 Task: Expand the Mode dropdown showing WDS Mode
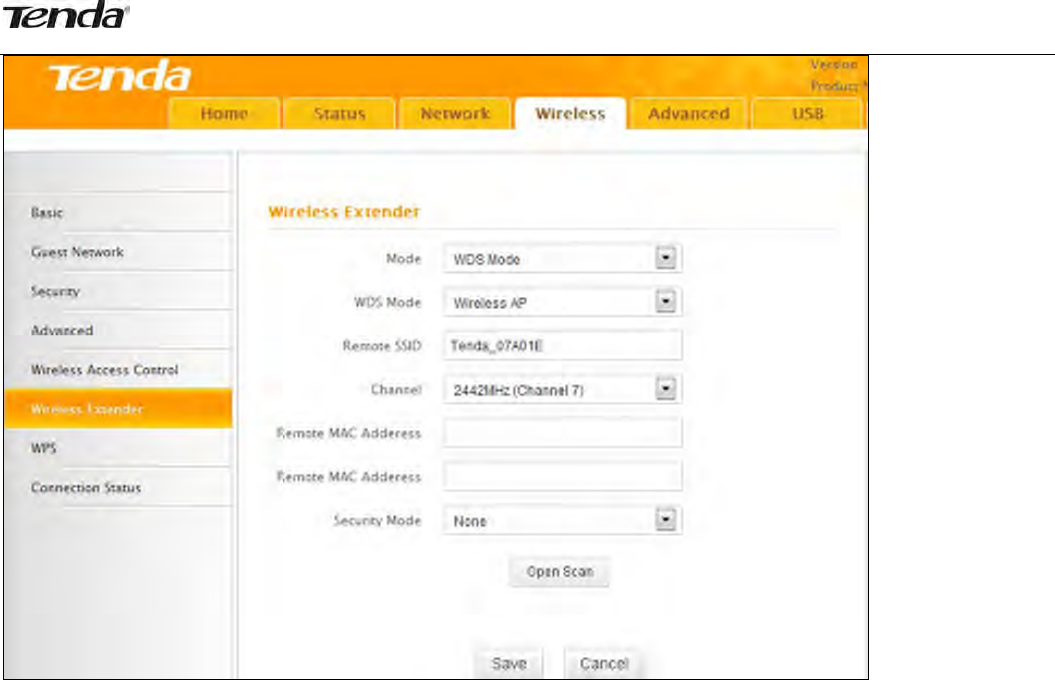562,258
